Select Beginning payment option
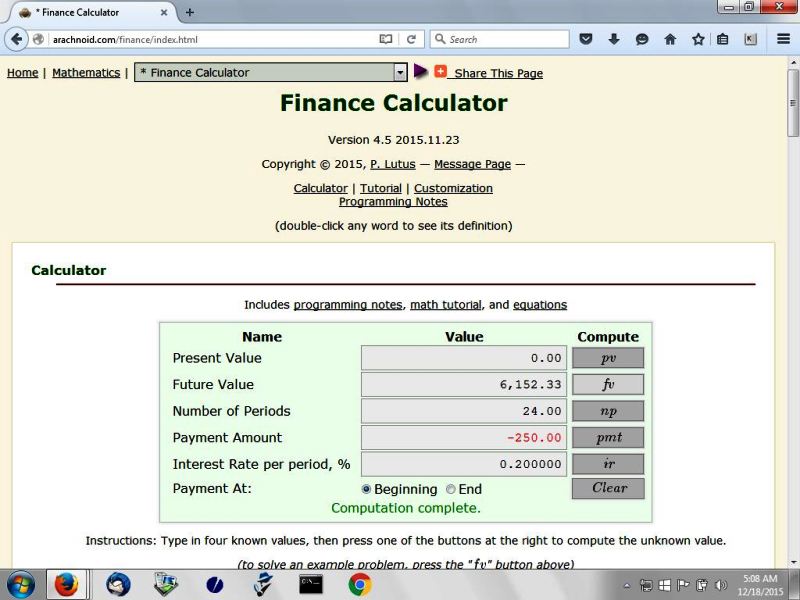 (x=366, y=489)
